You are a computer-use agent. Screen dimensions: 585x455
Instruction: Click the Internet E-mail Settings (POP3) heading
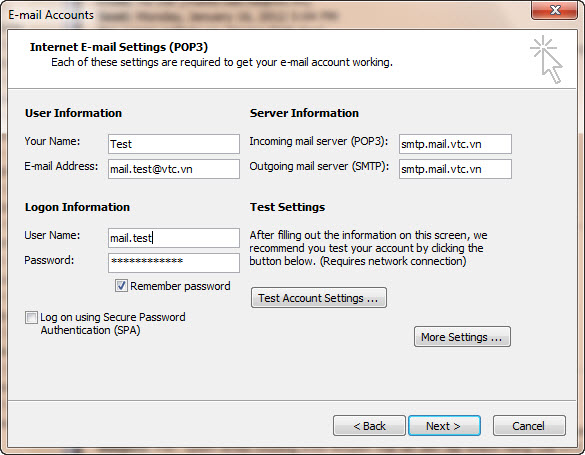coord(119,47)
